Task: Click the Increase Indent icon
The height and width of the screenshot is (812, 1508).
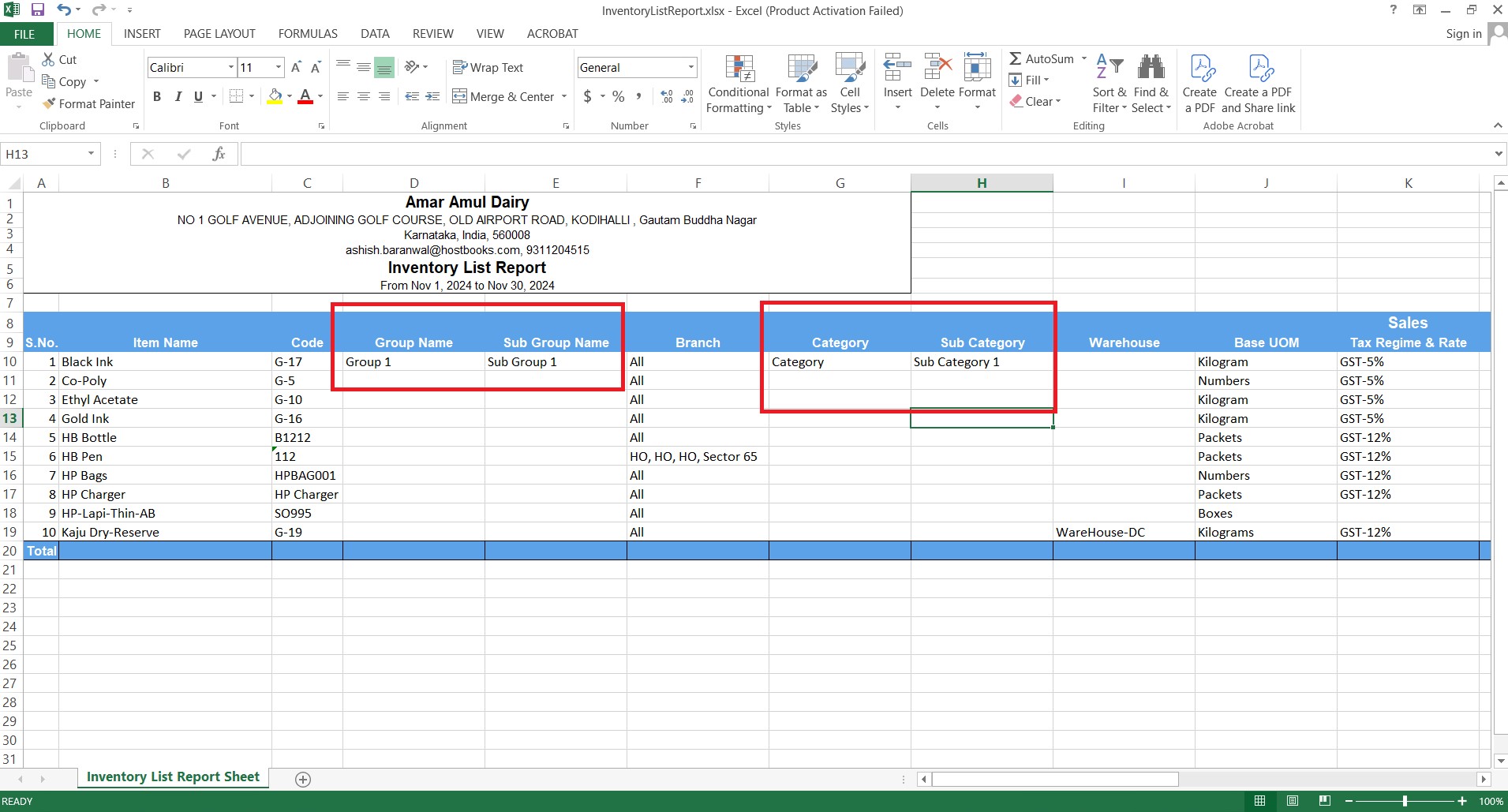Action: 432,96
